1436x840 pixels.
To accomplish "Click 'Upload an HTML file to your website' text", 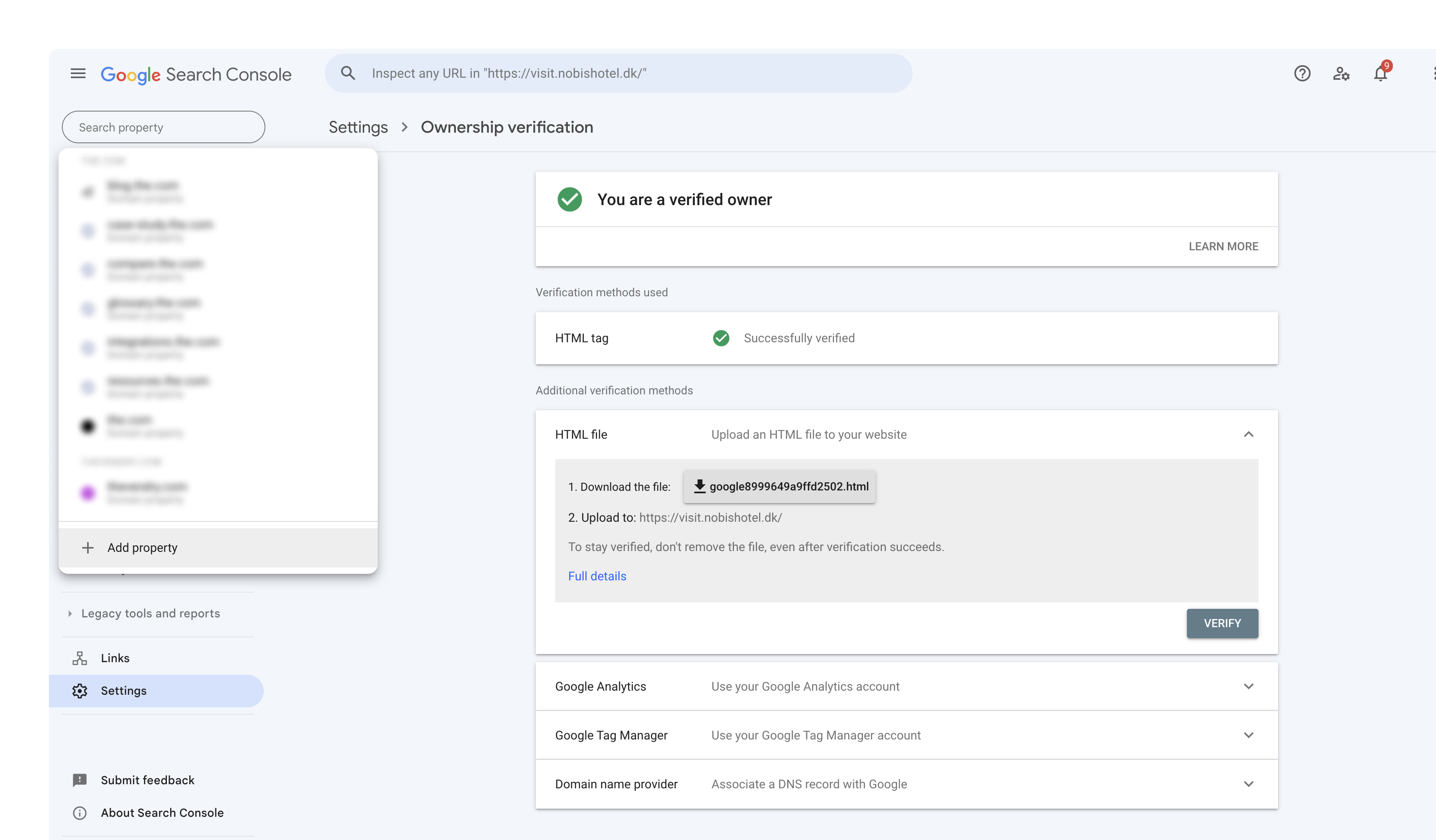I will click(x=809, y=434).
